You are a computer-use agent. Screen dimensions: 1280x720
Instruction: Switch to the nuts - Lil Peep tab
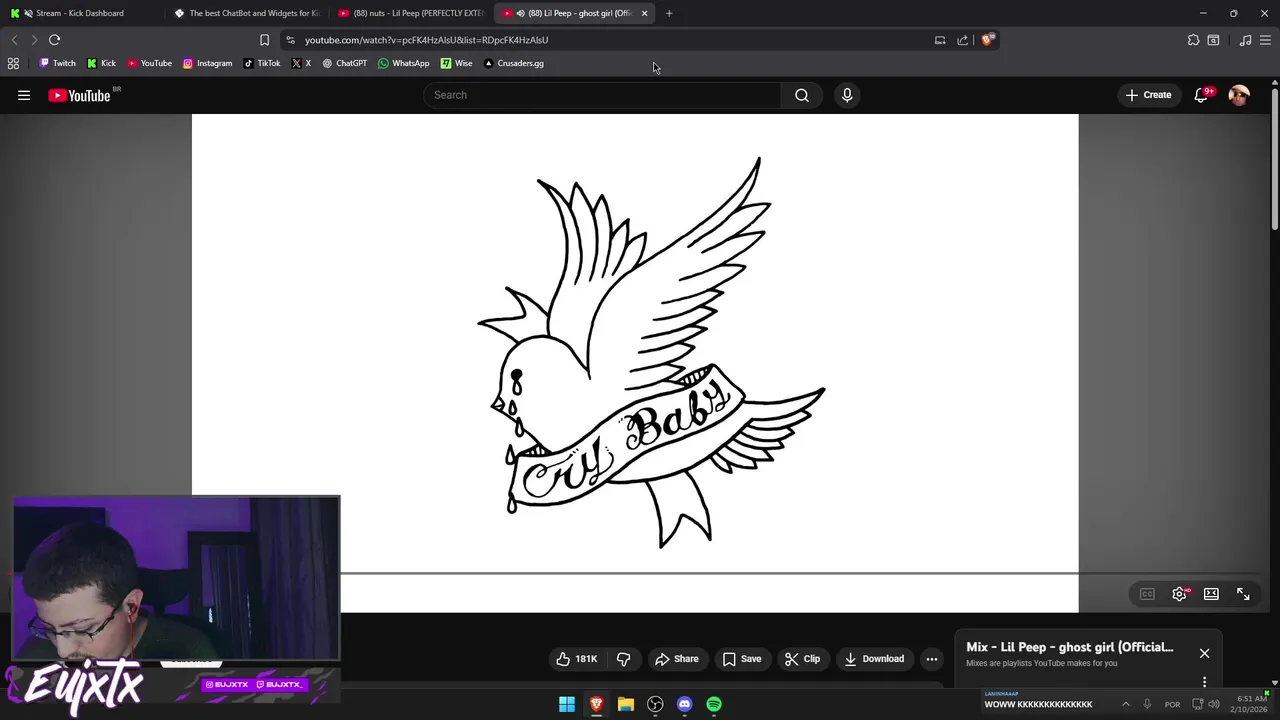(410, 13)
